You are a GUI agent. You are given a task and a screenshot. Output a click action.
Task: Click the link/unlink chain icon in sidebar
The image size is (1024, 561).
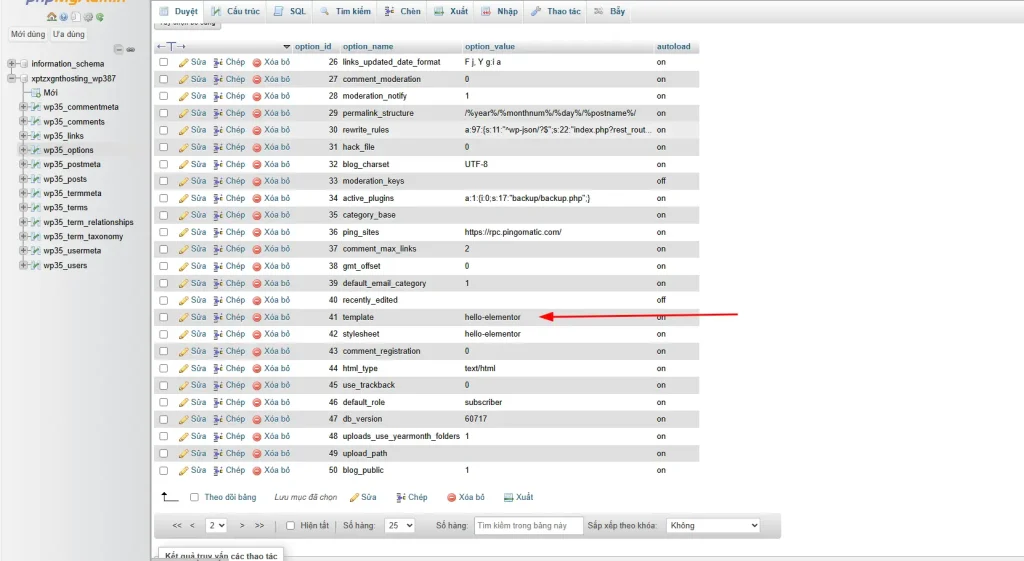tap(131, 49)
